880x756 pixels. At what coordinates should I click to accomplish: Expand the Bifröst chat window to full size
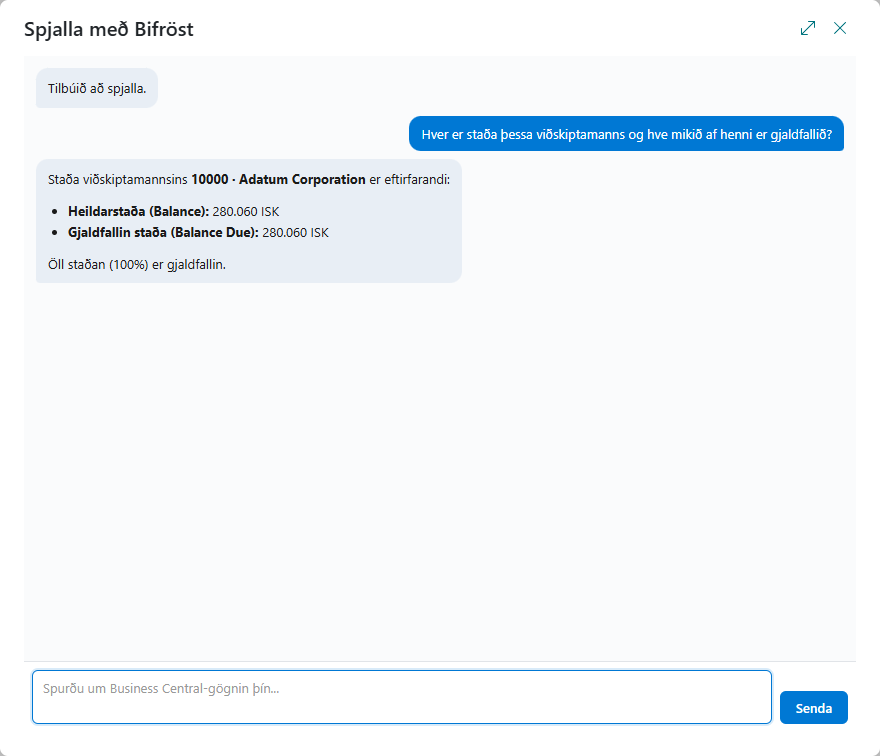(x=808, y=28)
